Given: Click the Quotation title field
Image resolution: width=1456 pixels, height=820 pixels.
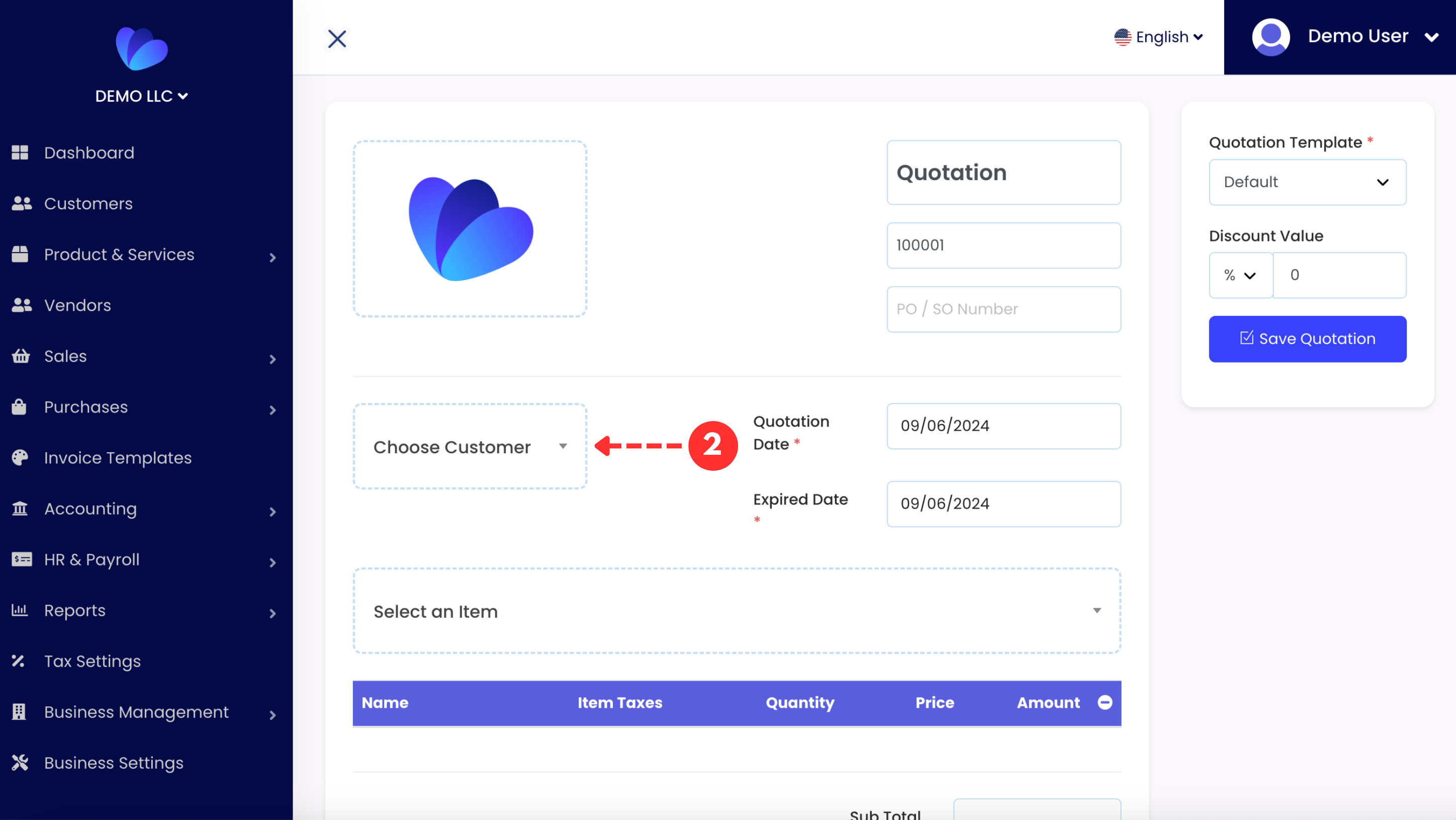Looking at the screenshot, I should 1004,173.
